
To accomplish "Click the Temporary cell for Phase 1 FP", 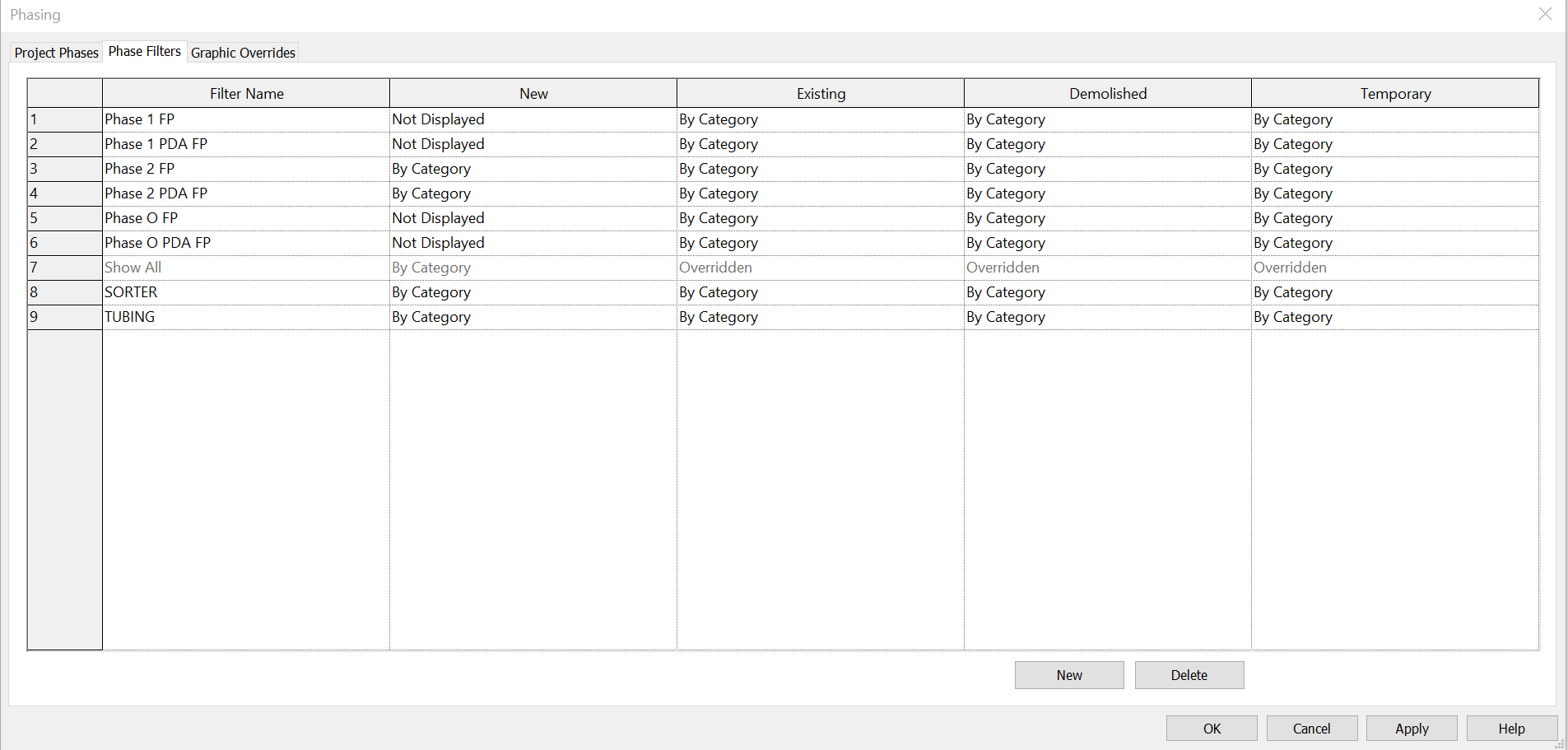I will (1395, 119).
